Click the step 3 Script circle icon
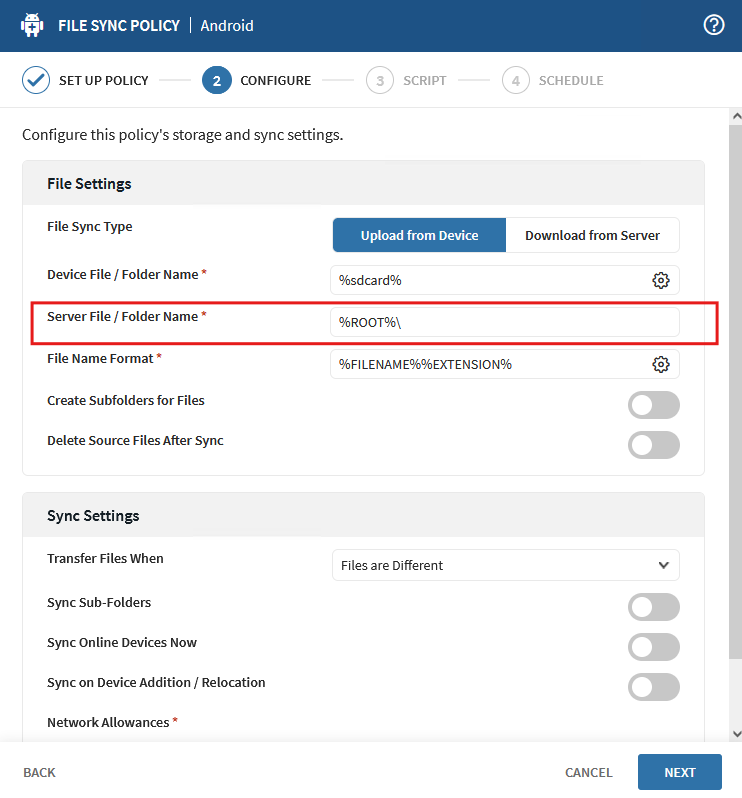 tap(380, 80)
